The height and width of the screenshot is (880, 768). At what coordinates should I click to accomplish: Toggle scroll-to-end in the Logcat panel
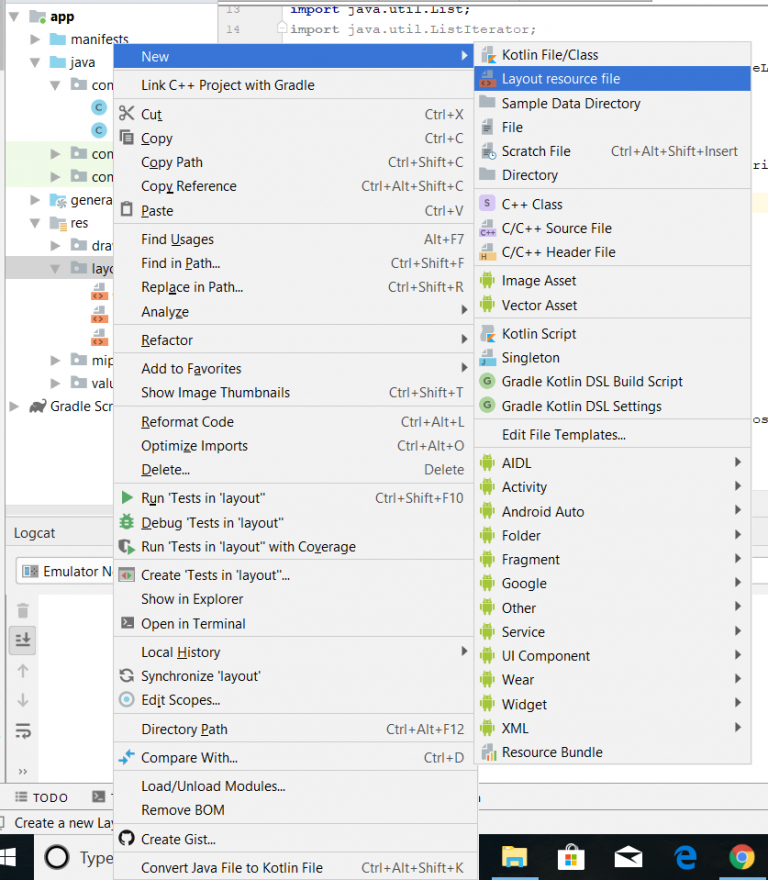[x=23, y=639]
